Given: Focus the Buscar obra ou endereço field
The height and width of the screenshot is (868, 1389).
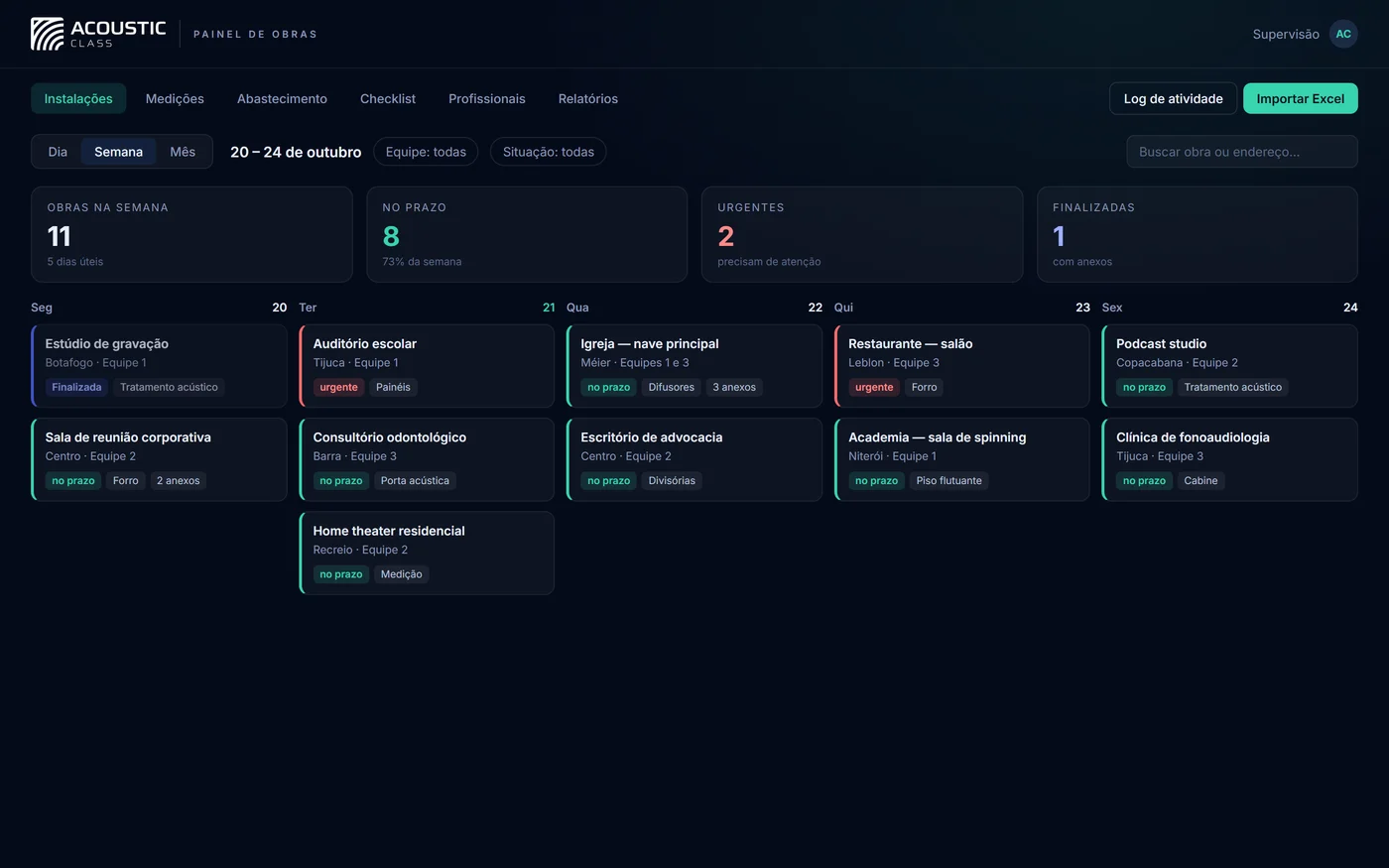Looking at the screenshot, I should [x=1242, y=152].
